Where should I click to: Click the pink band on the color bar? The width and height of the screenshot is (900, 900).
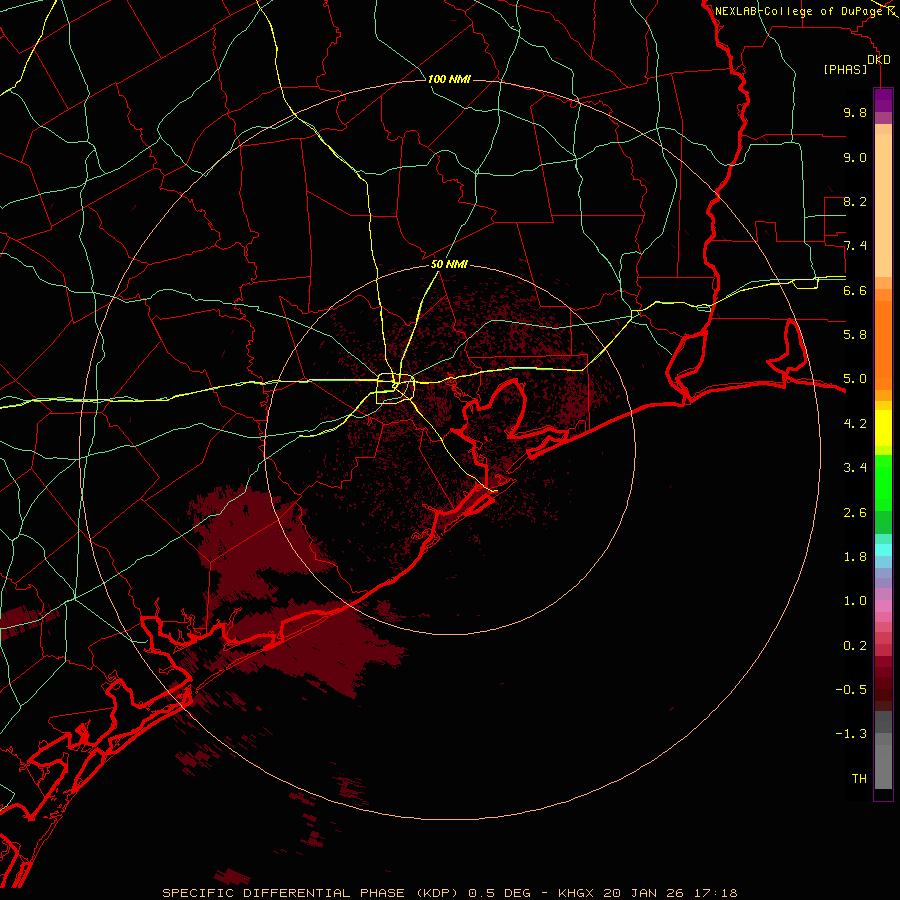point(883,606)
